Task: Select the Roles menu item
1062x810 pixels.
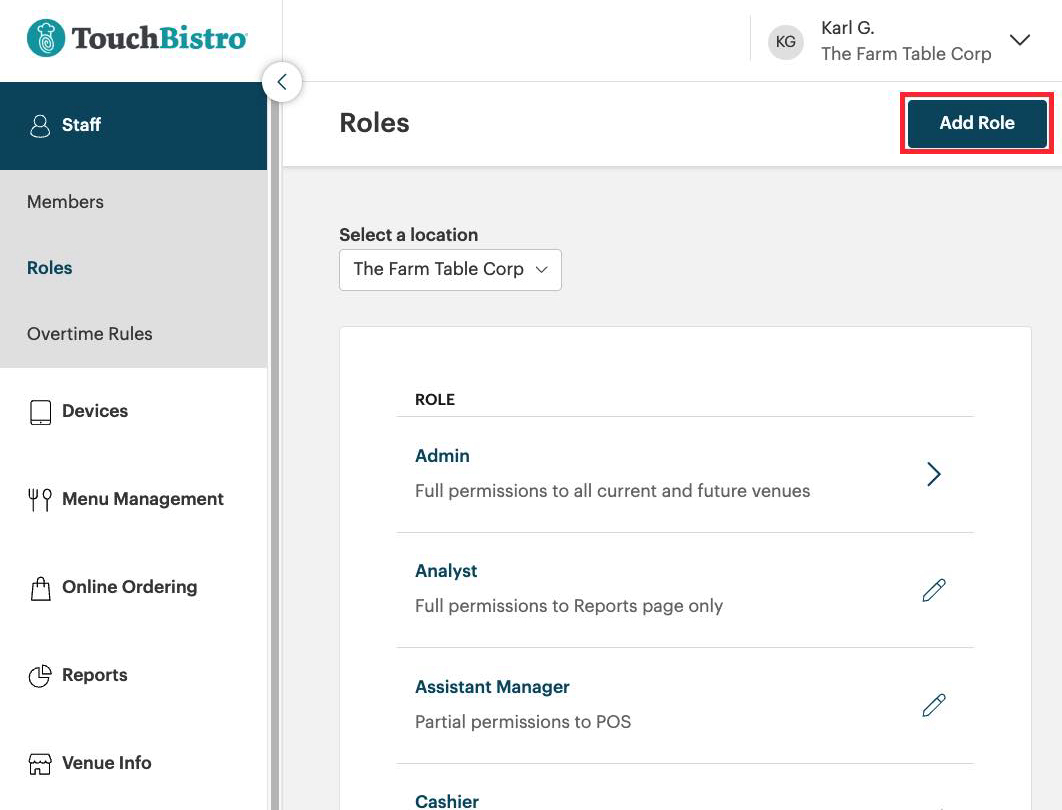Action: pyautogui.click(x=49, y=267)
